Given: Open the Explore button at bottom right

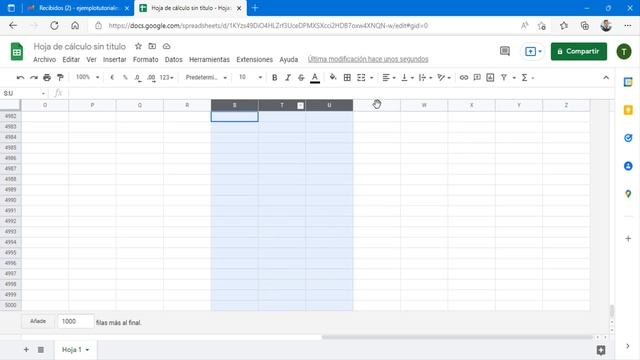Looking at the screenshot, I should tap(601, 350).
